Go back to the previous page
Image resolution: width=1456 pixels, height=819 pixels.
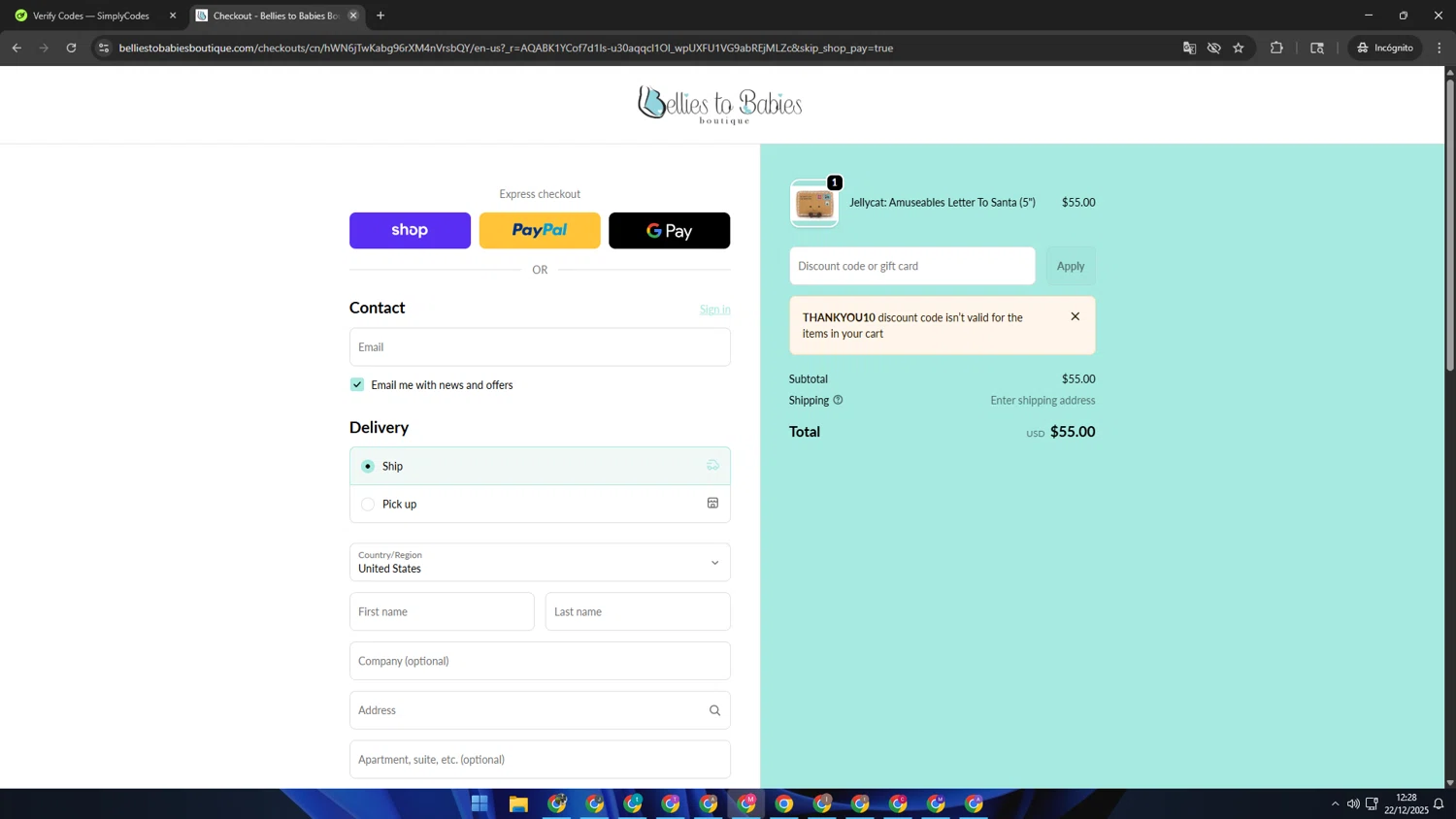click(x=17, y=48)
